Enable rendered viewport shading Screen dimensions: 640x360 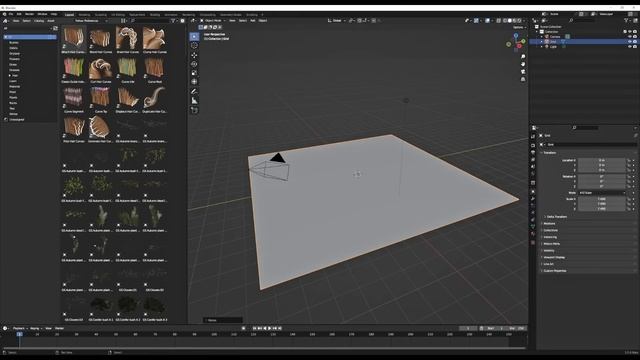click(x=520, y=20)
